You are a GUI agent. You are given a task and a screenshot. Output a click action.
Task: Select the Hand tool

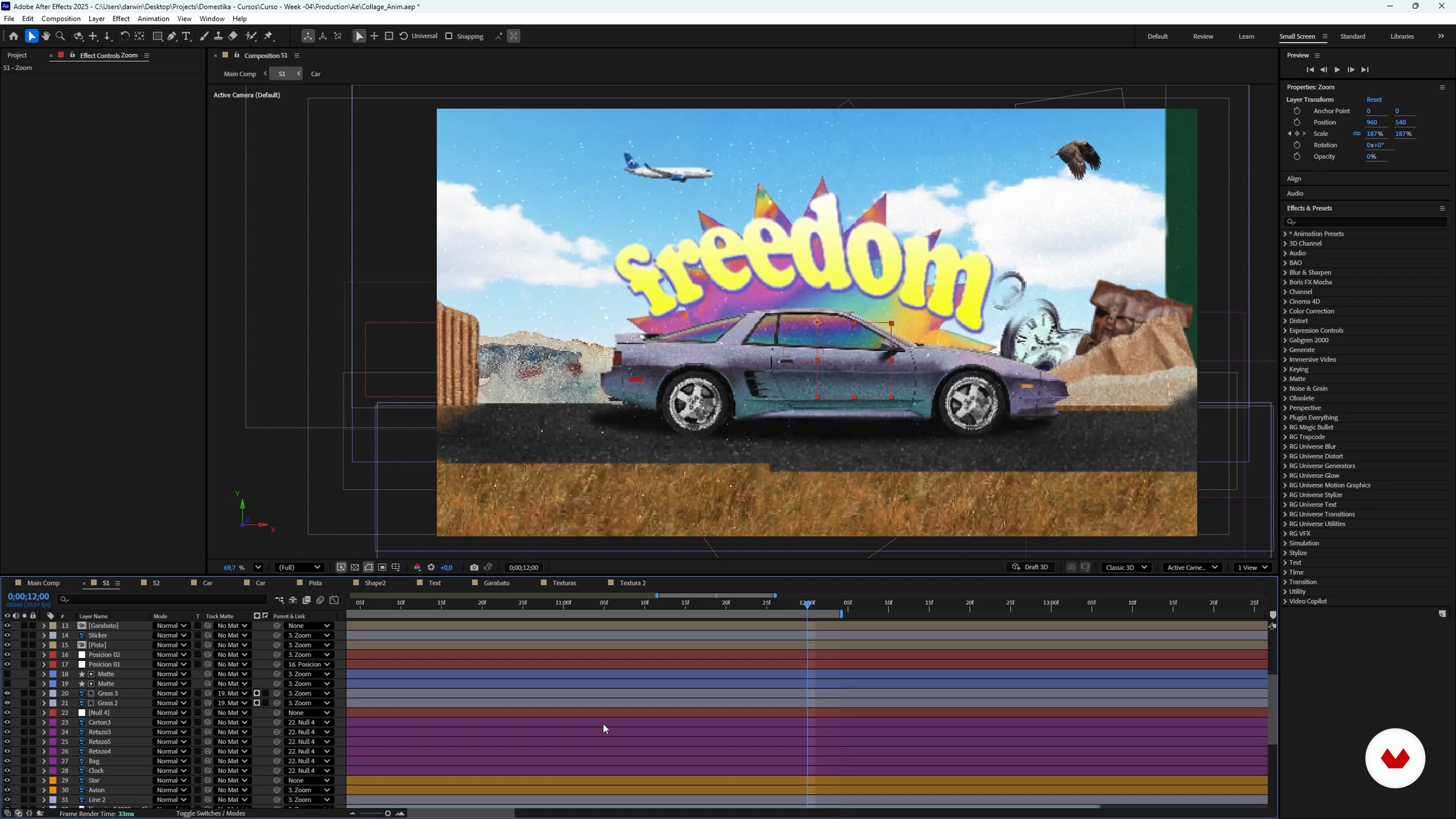[x=46, y=36]
